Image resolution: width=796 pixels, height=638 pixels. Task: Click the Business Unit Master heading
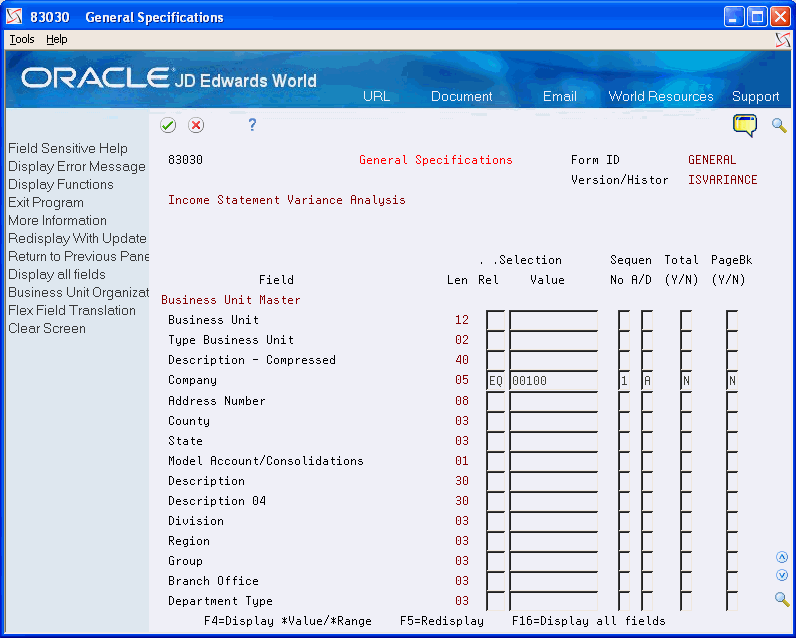coord(230,300)
